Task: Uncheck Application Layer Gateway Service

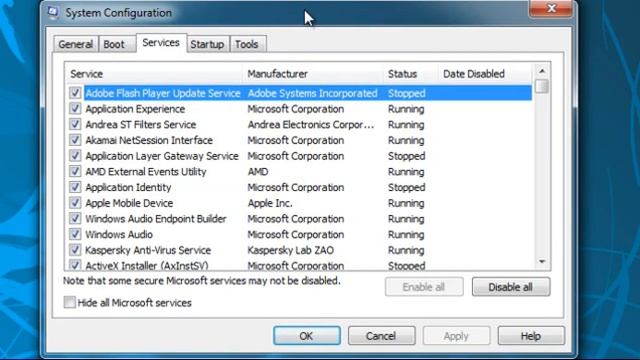Action: 75,156
